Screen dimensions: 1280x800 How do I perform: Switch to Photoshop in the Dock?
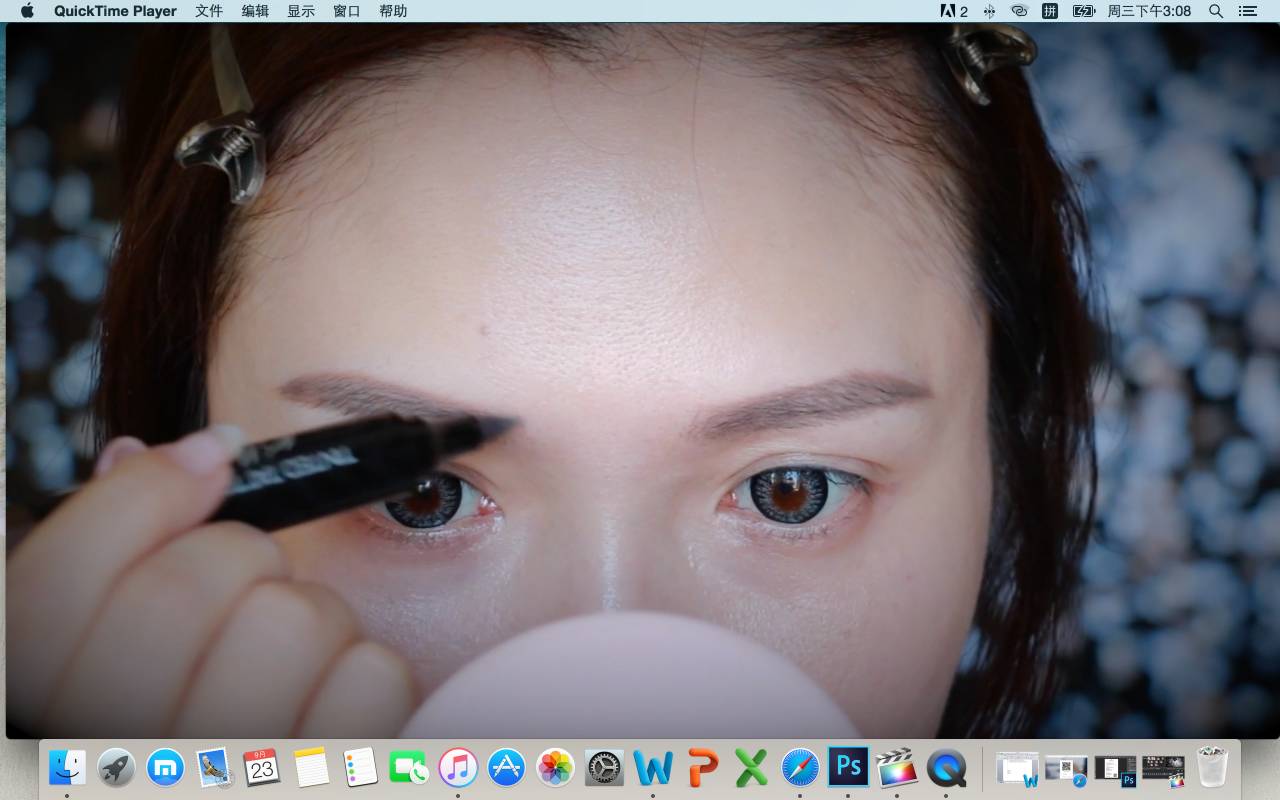tap(848, 767)
